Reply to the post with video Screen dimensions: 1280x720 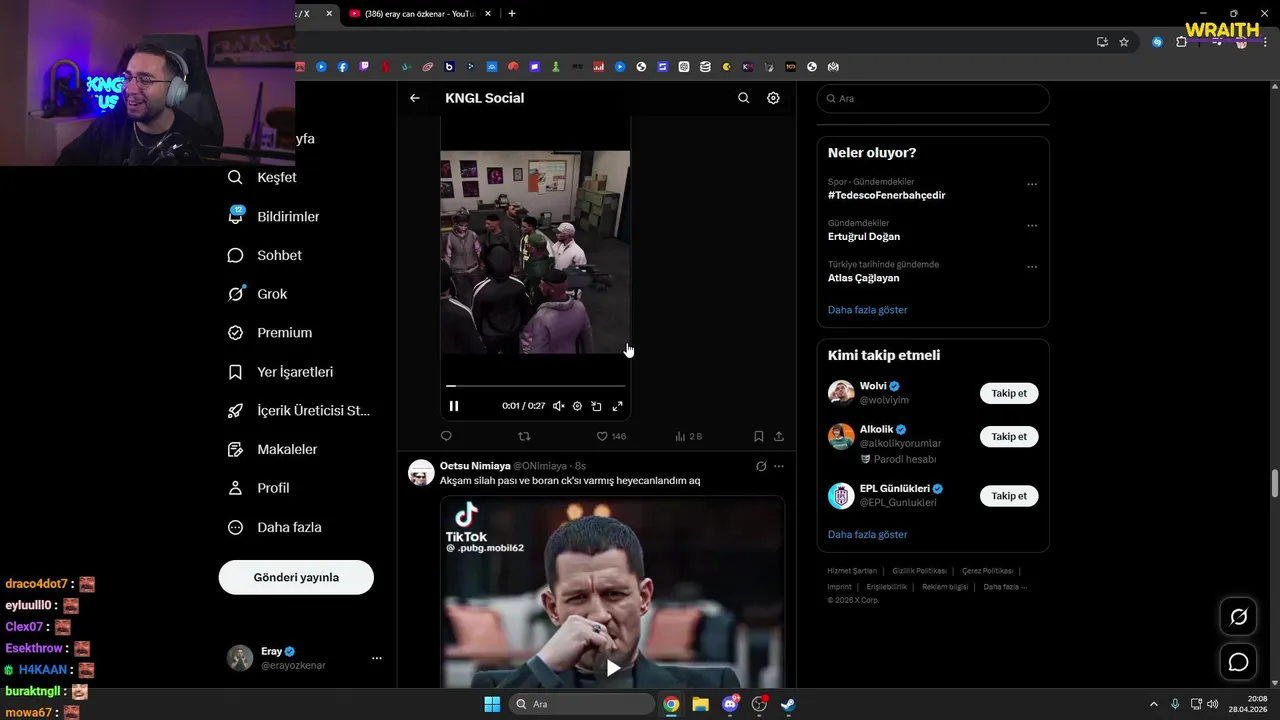click(x=446, y=436)
